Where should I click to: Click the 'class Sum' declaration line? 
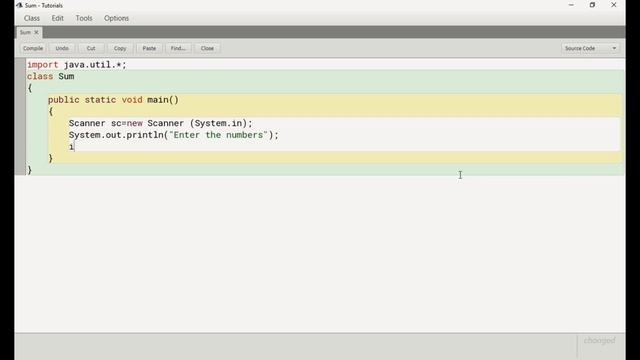[51, 76]
